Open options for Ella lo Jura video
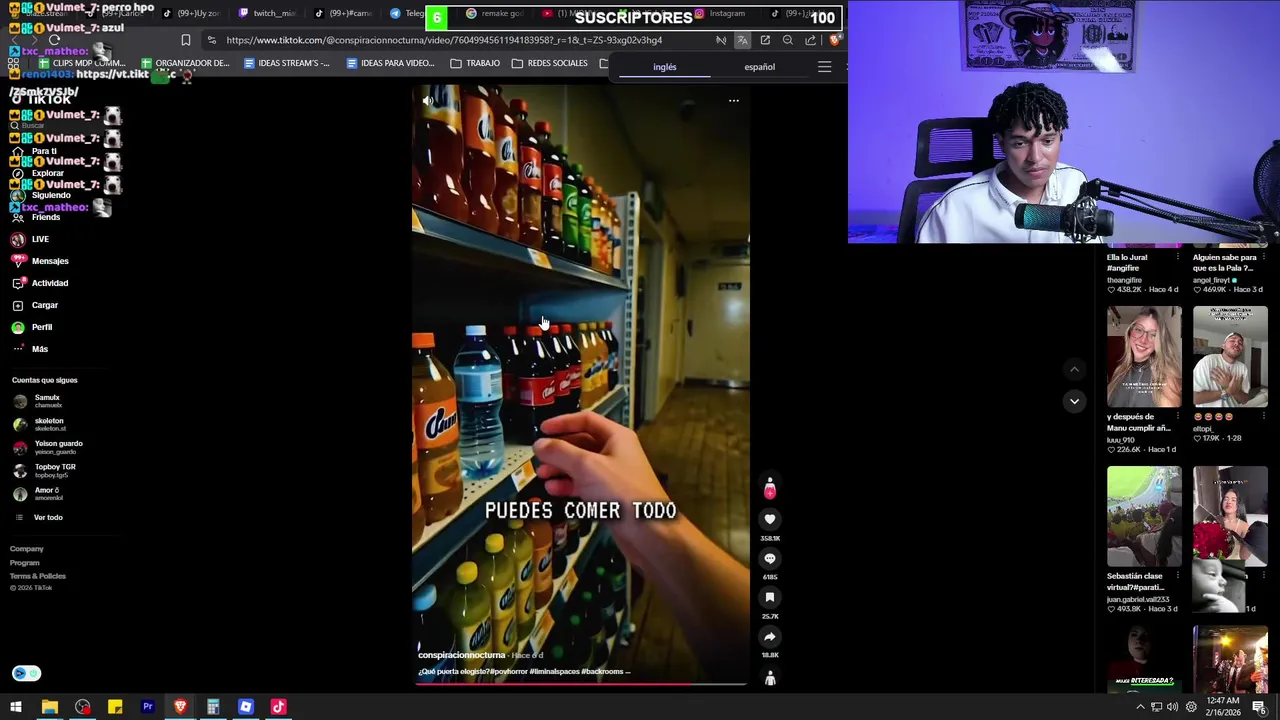1280x720 pixels. [1179, 257]
